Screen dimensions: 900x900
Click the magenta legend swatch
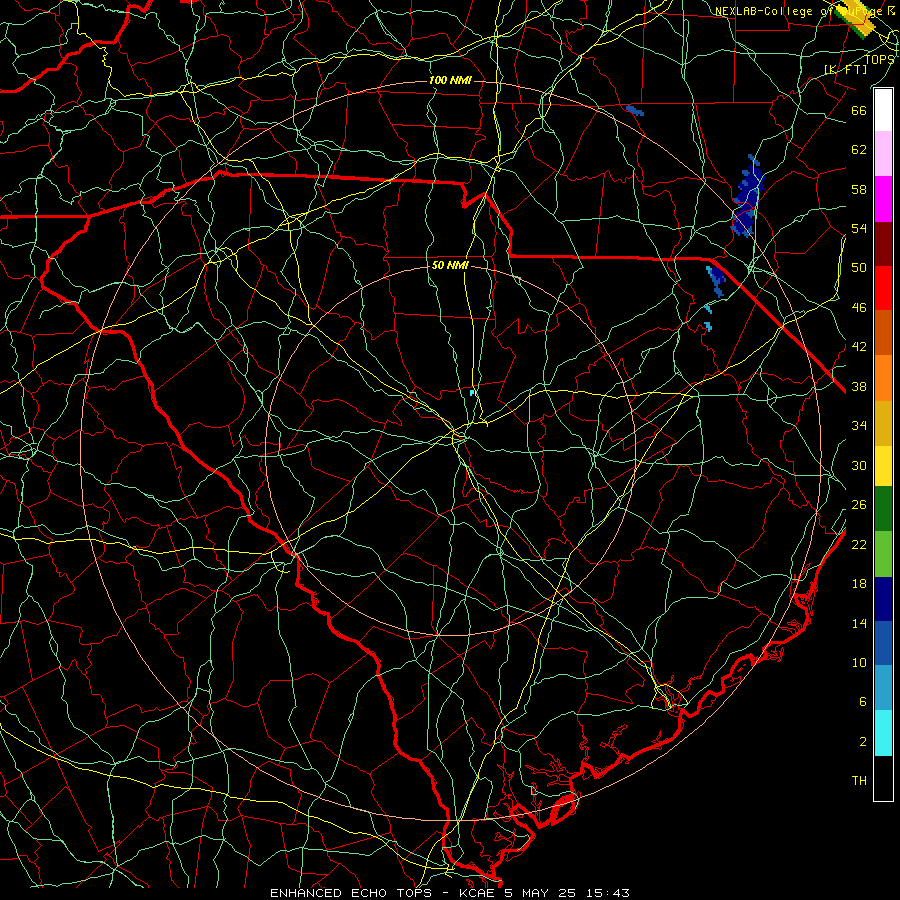coord(883,199)
